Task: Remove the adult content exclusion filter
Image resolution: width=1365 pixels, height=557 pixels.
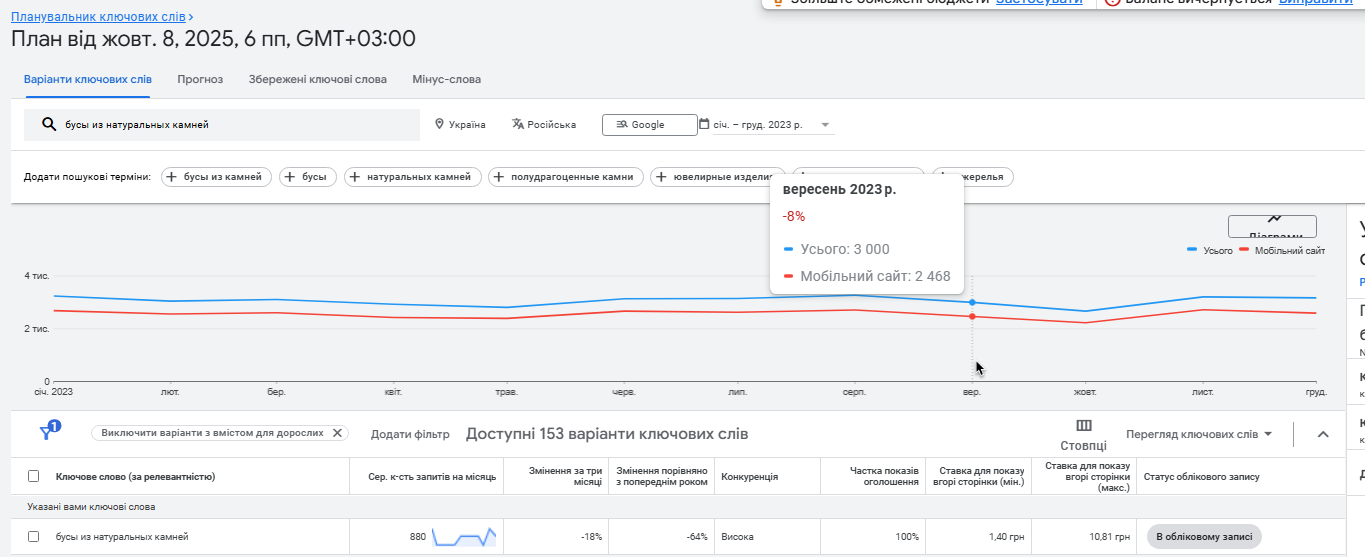Action: [x=338, y=433]
